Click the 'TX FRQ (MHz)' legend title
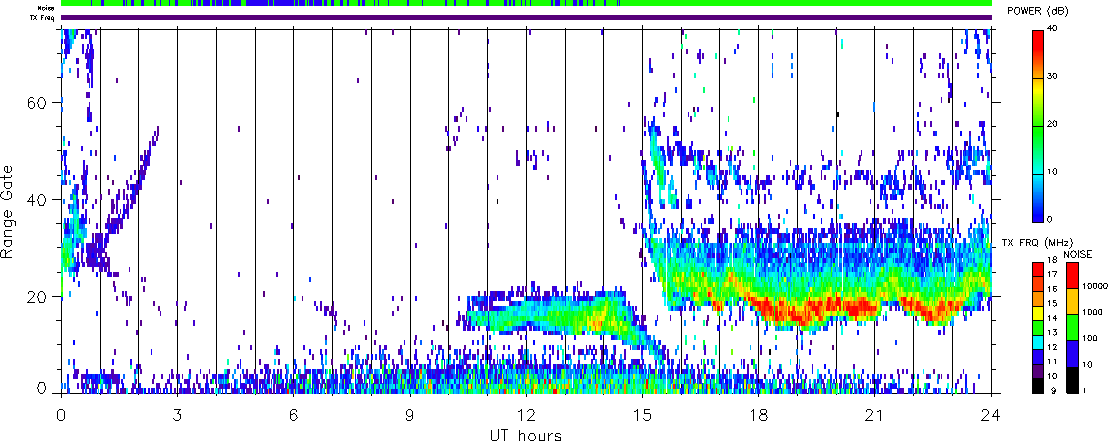Image resolution: width=1108 pixels, height=441 pixels. (1036, 244)
